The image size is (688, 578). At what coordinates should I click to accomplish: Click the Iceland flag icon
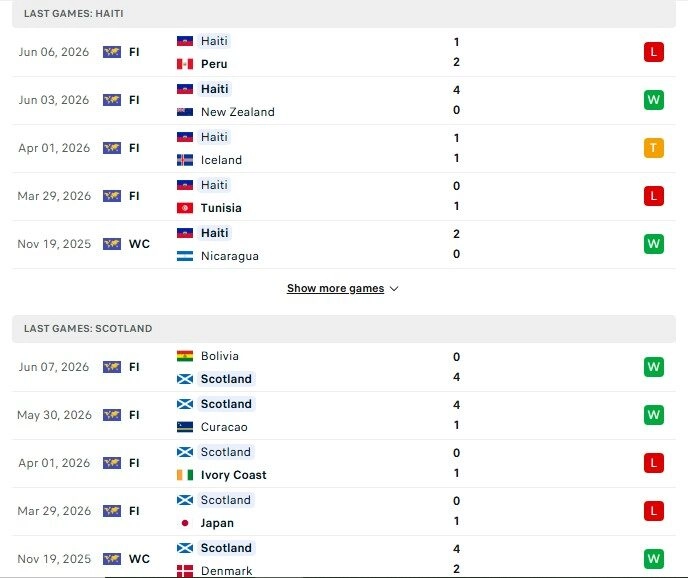pos(185,160)
